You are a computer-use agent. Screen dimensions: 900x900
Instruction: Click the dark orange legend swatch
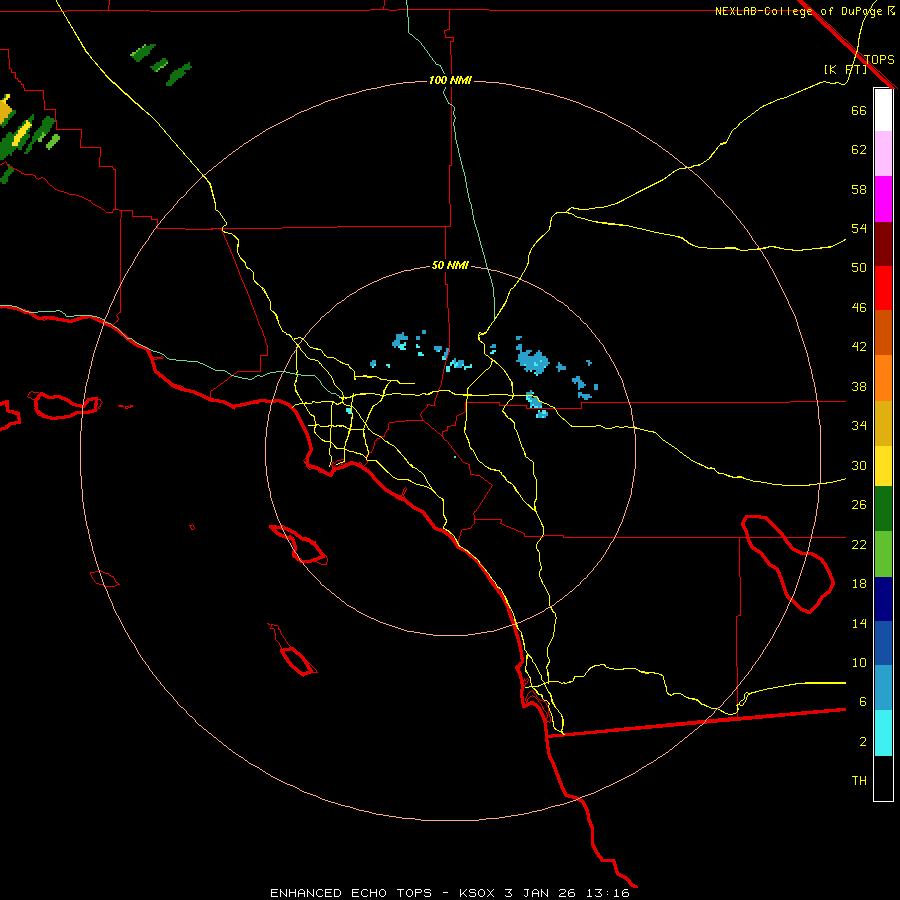coord(883,333)
